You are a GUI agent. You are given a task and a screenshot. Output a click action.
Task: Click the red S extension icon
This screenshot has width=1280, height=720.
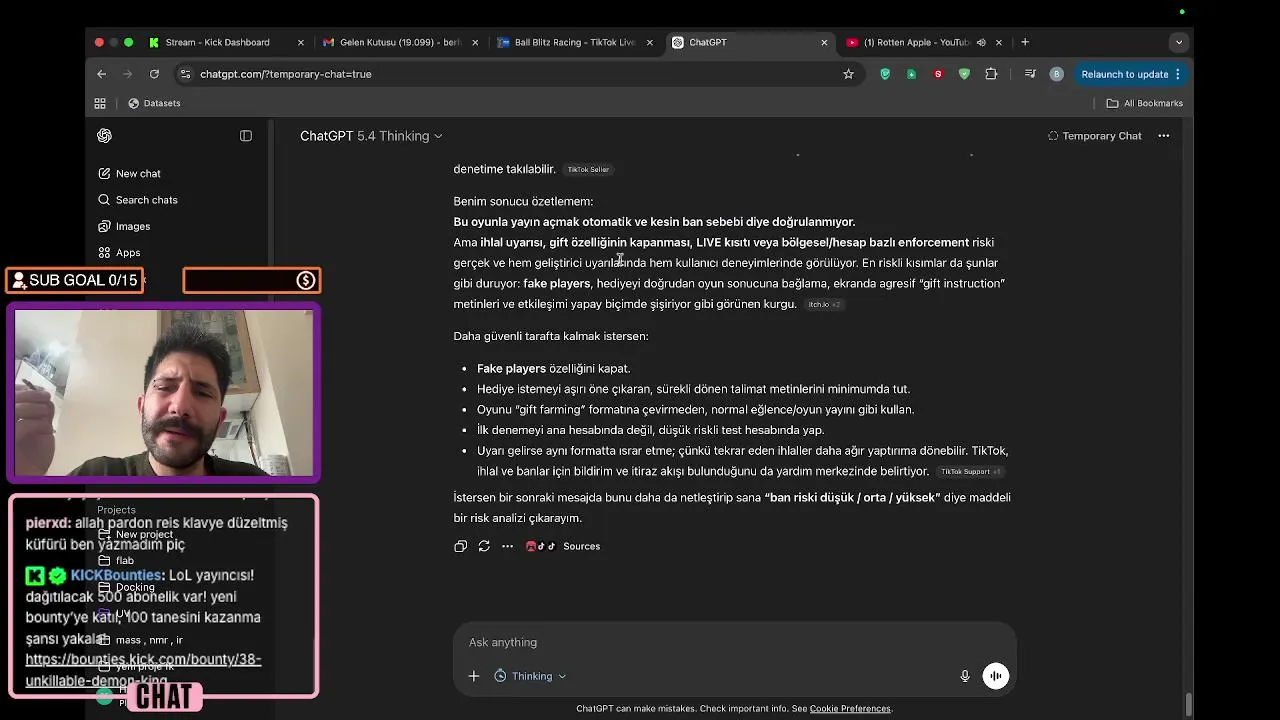pyautogui.click(x=938, y=74)
